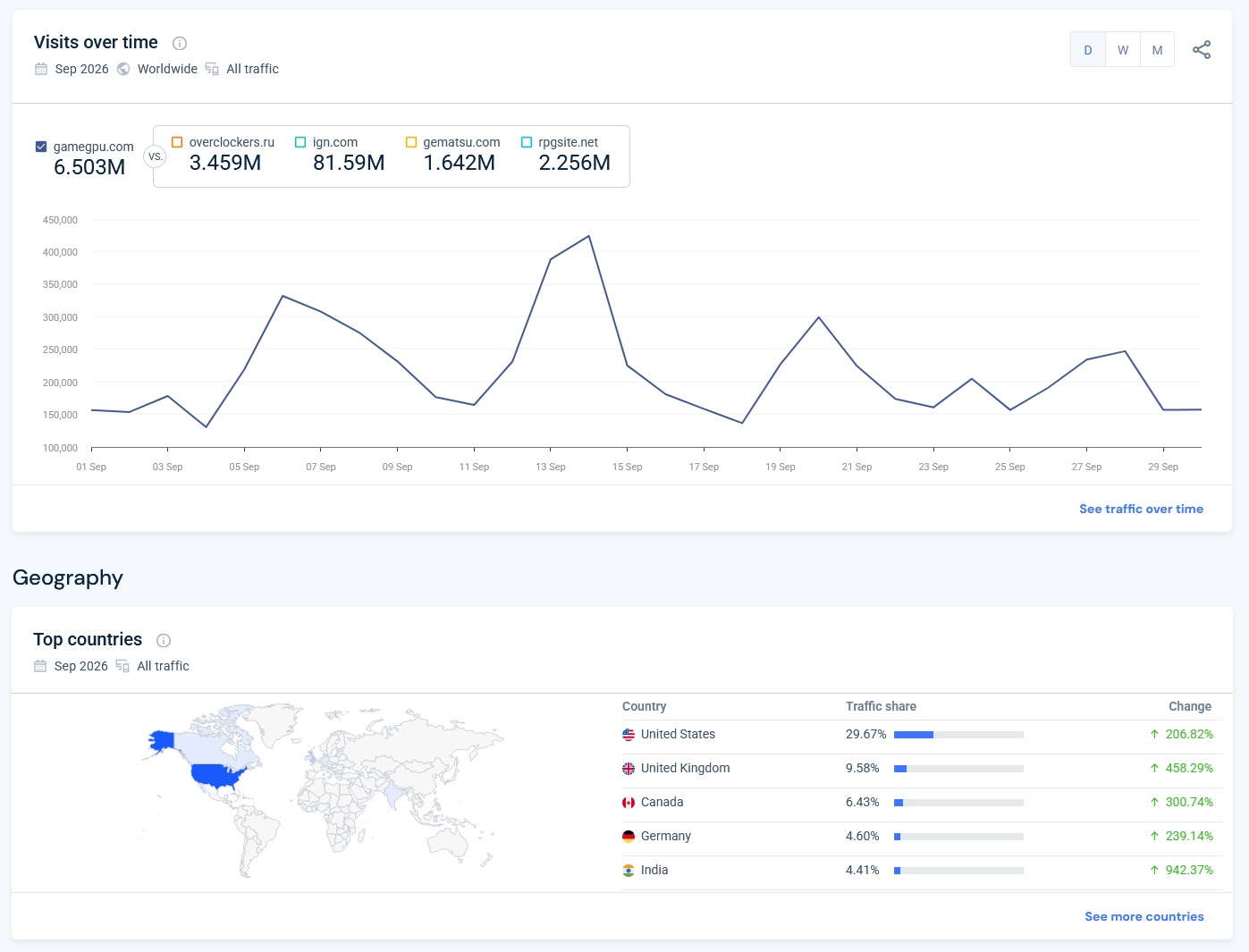Click the Germany flag icon
Image resolution: width=1249 pixels, height=952 pixels.
(x=629, y=837)
